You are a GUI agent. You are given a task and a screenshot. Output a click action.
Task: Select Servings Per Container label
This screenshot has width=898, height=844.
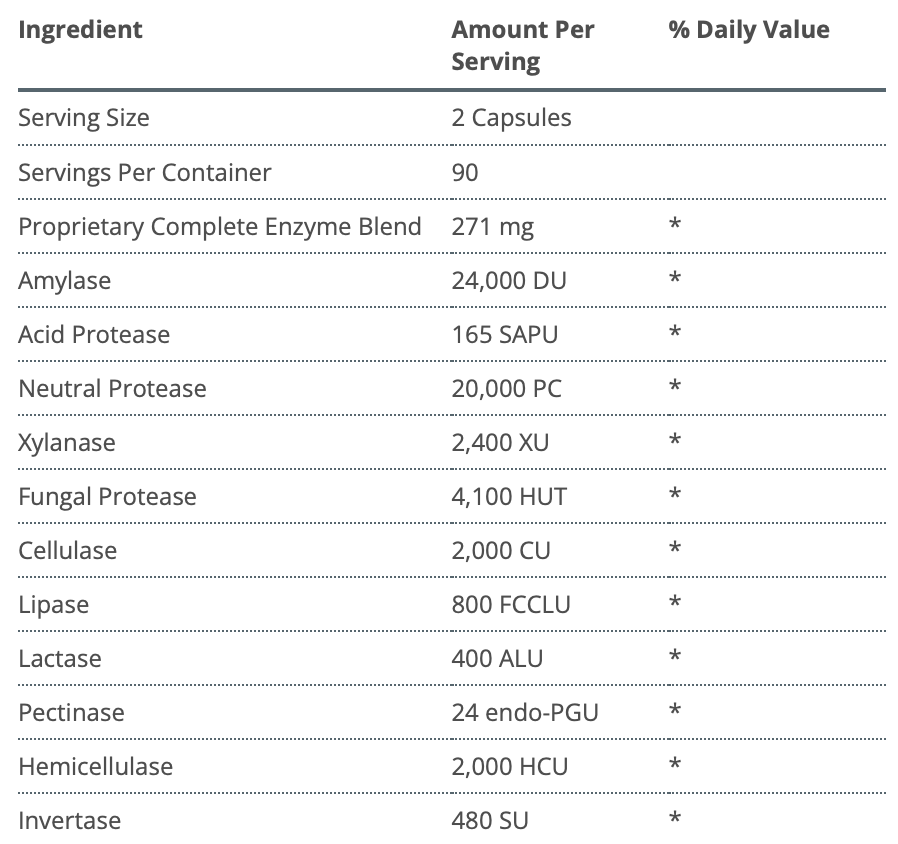coord(144,172)
